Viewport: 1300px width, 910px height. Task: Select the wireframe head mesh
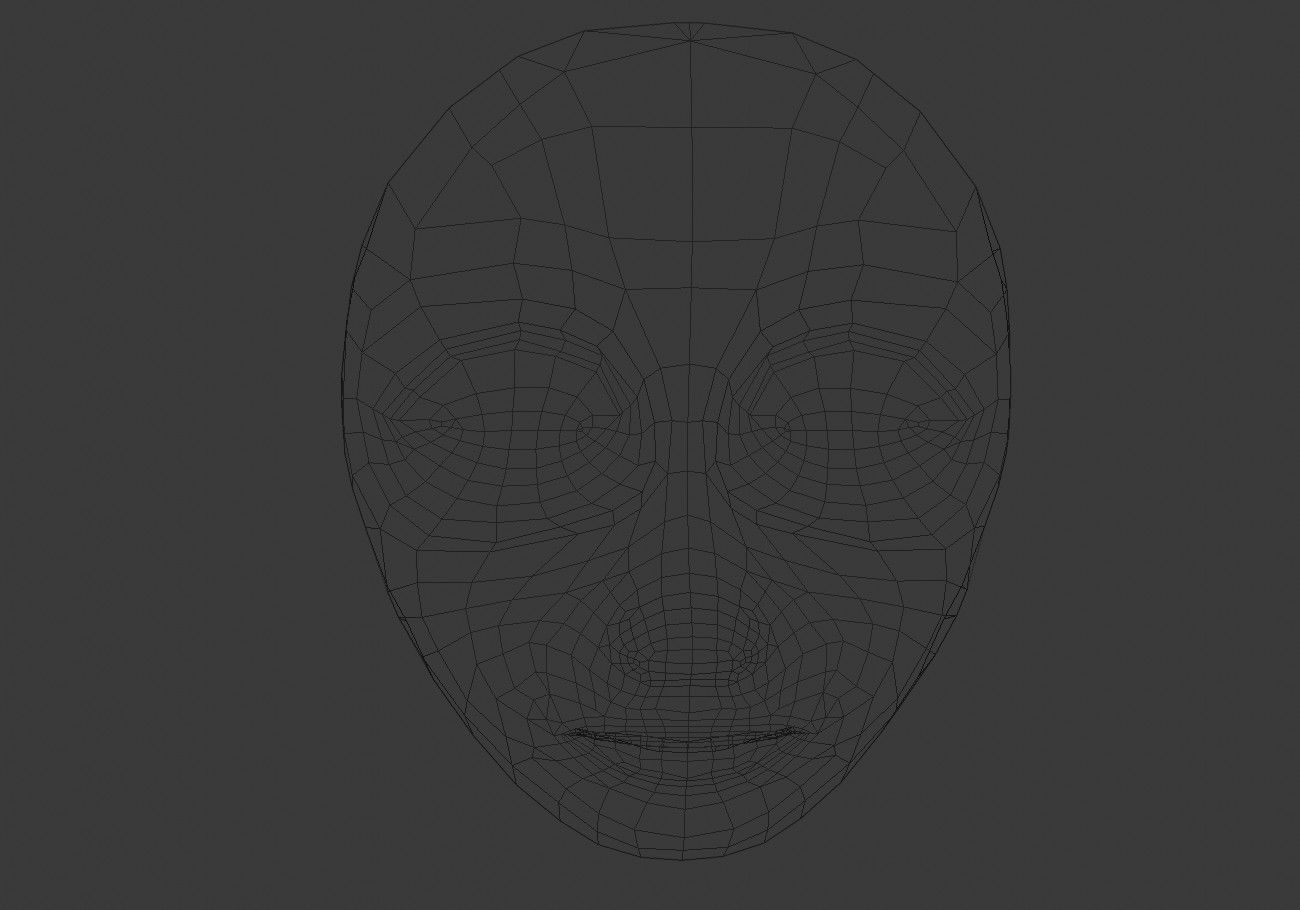tap(676, 440)
